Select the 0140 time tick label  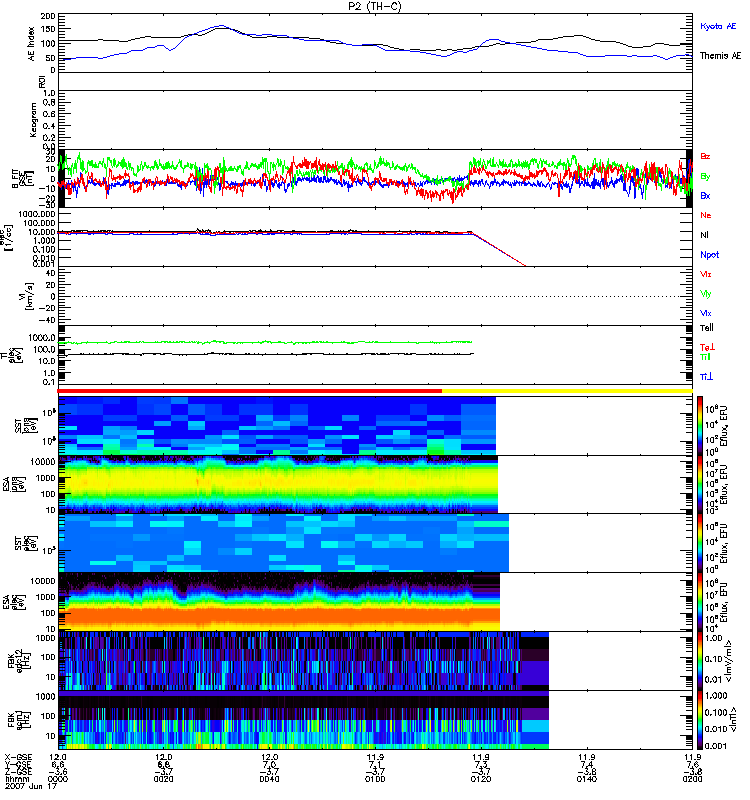point(587,779)
